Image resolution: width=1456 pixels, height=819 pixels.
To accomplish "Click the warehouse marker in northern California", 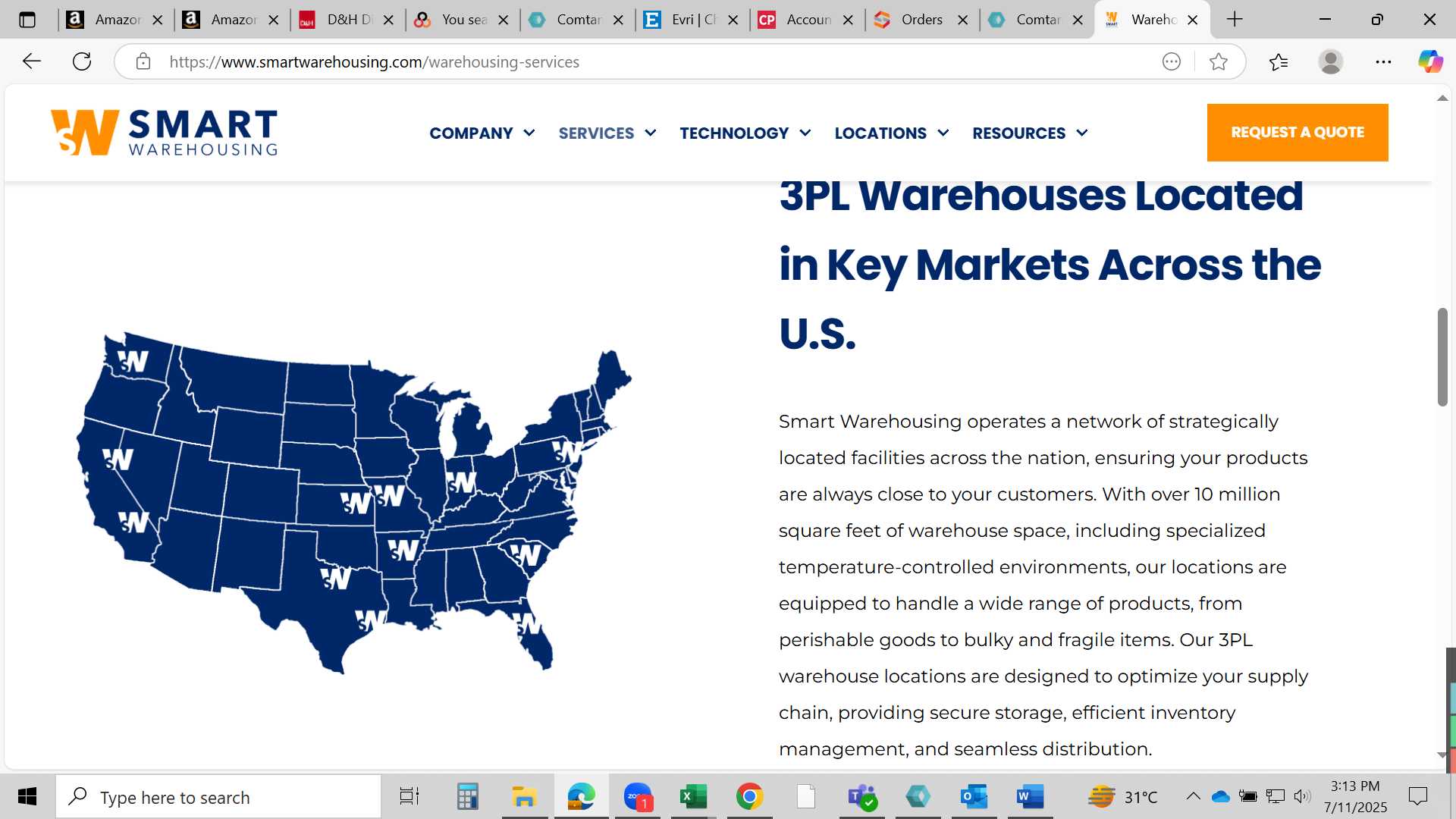I will coord(118,459).
